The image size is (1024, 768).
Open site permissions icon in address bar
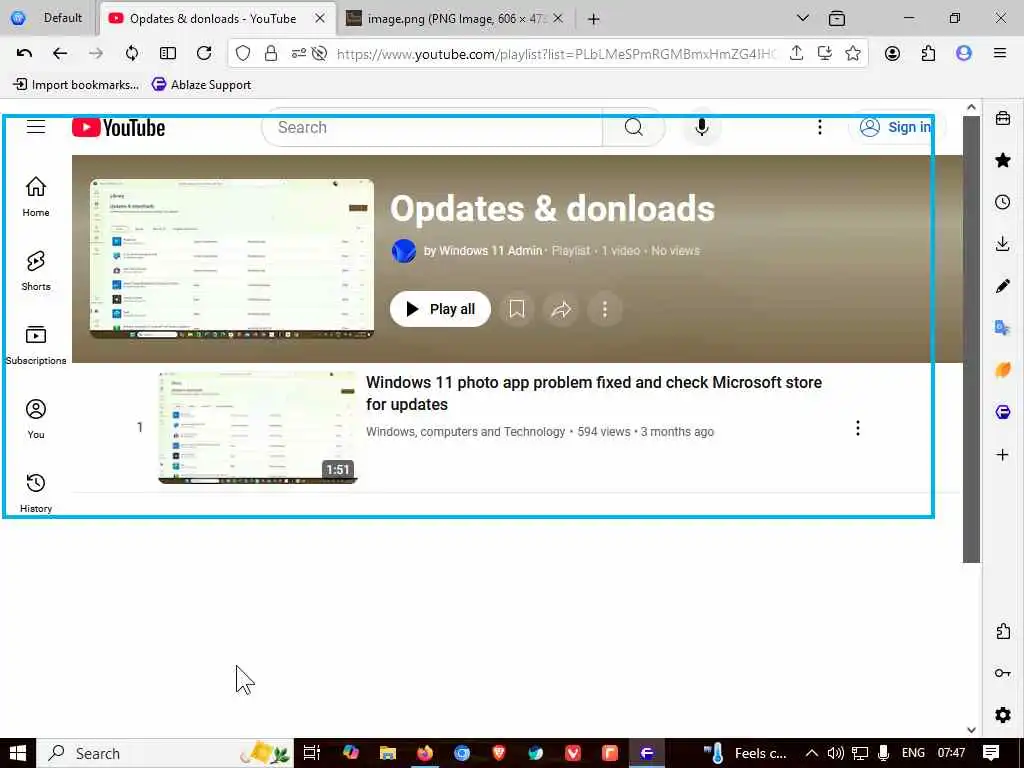point(298,54)
